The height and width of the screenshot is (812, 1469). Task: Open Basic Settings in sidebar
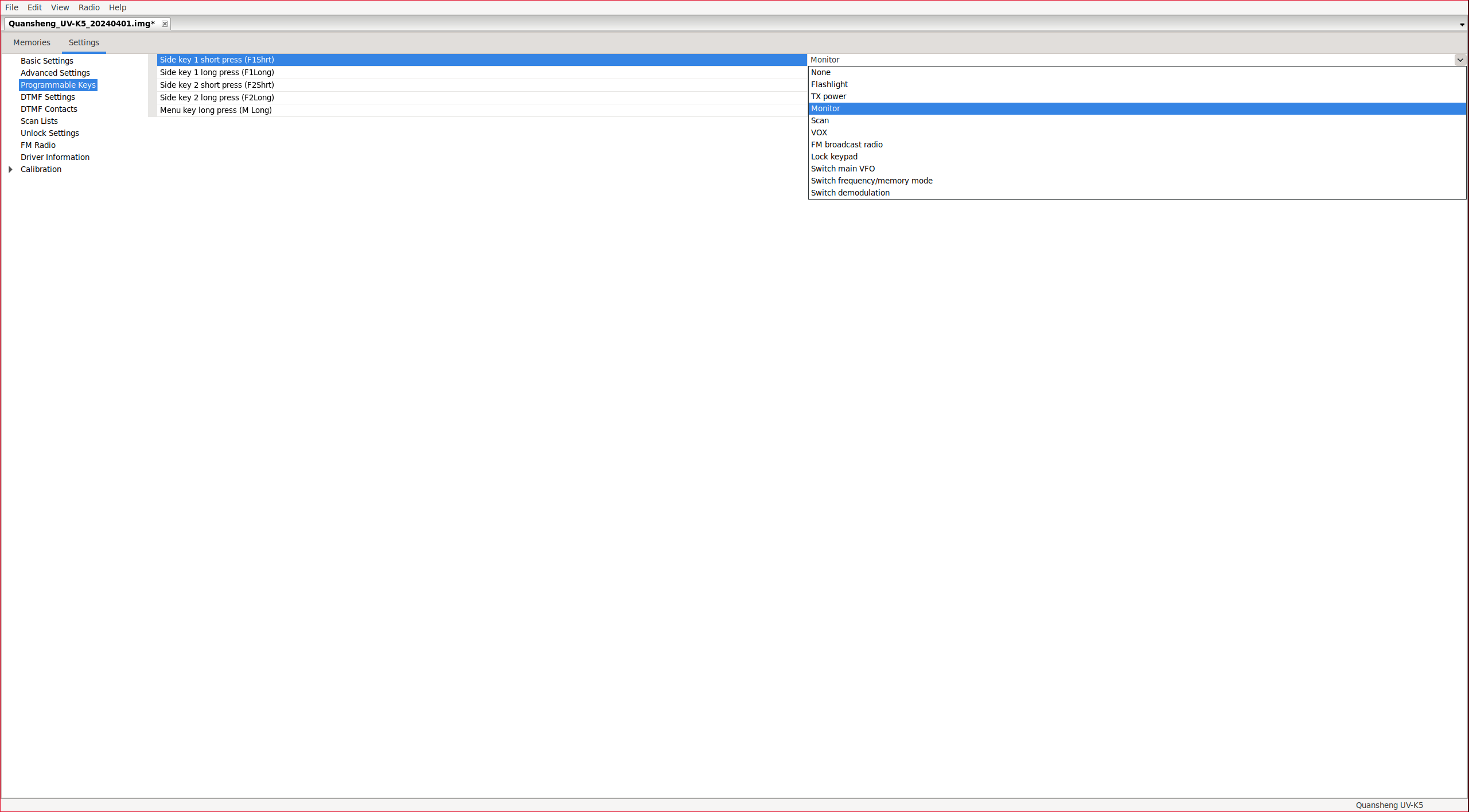(x=47, y=61)
